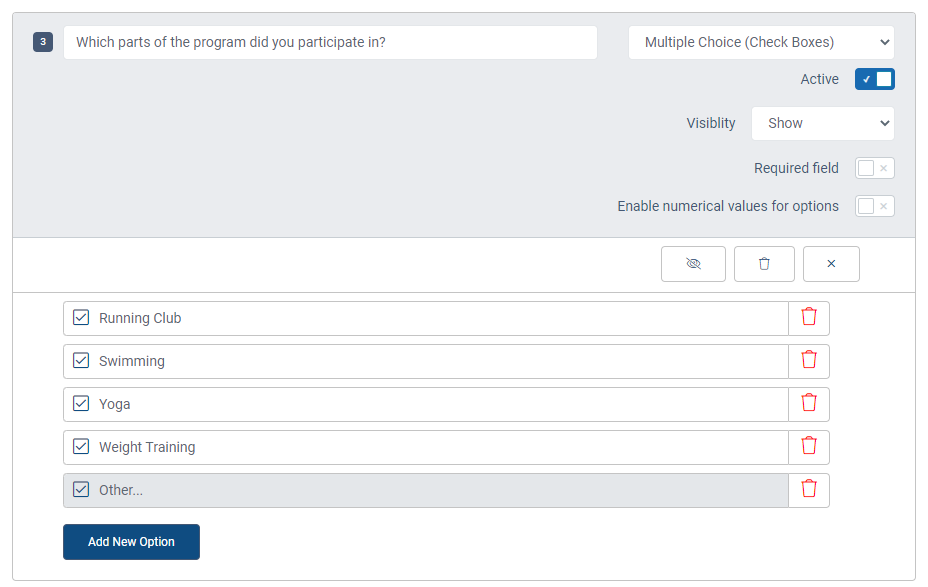
Task: Click the crossed-eye hide question button
Action: (x=693, y=264)
